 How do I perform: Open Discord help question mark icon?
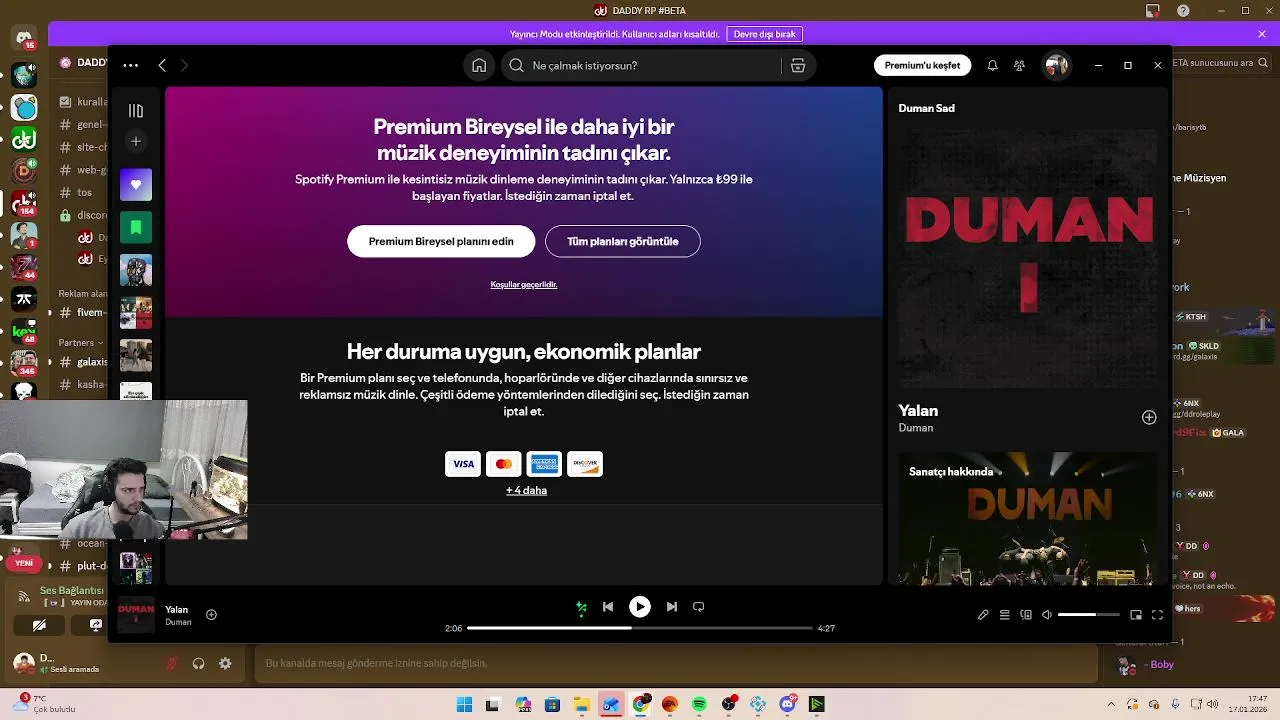(x=1183, y=11)
